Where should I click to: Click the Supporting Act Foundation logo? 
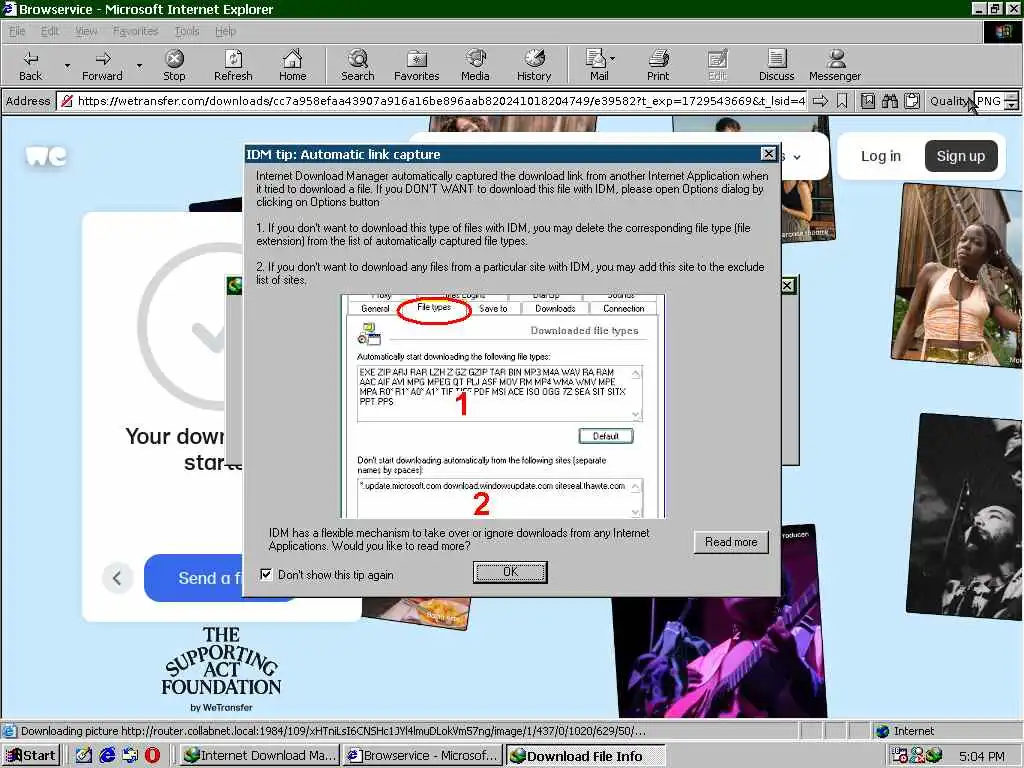(221, 669)
